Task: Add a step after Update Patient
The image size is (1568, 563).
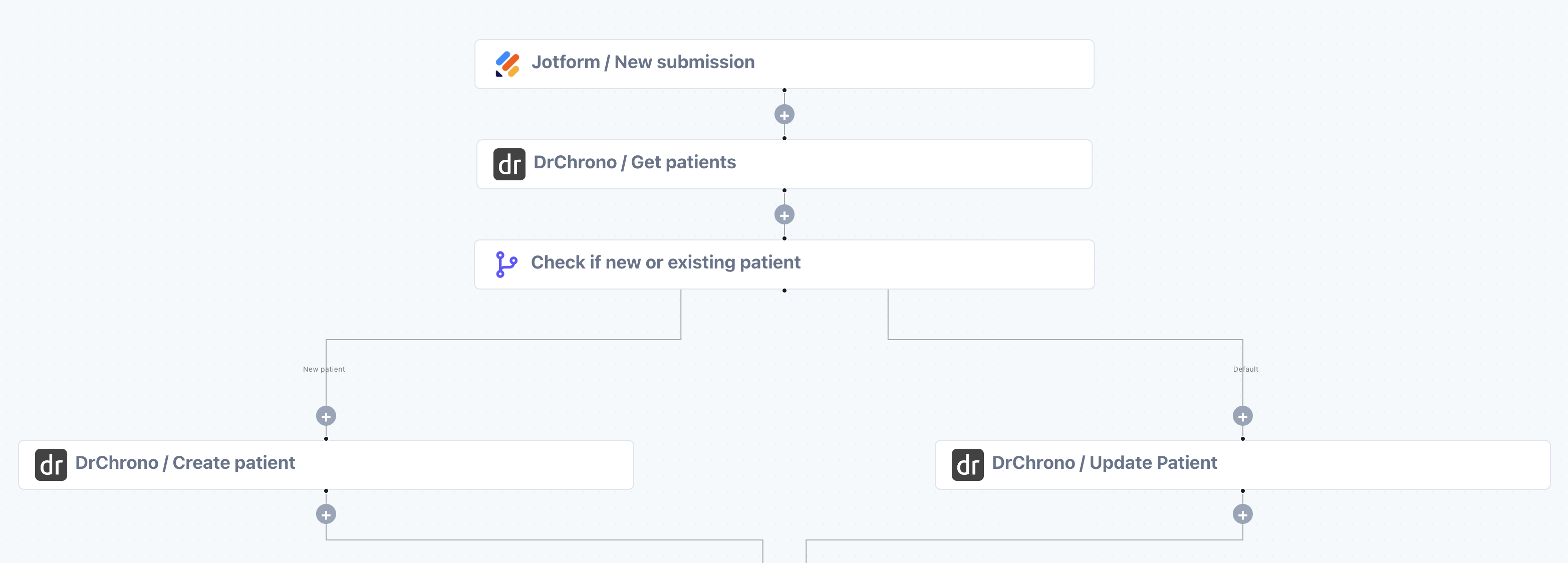Action: pyautogui.click(x=1242, y=514)
